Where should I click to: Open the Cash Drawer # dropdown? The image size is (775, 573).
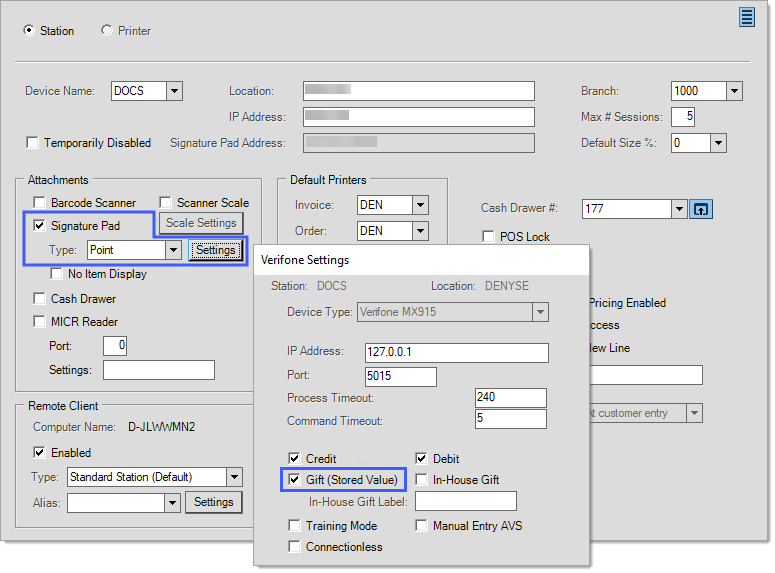[680, 209]
